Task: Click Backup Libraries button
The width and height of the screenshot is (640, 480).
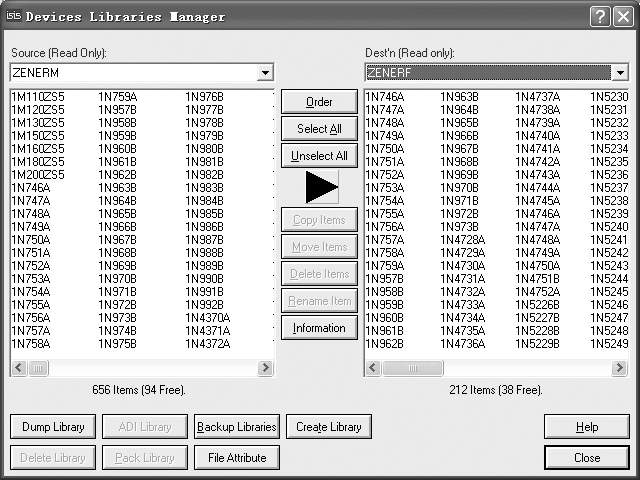Action: [237, 427]
